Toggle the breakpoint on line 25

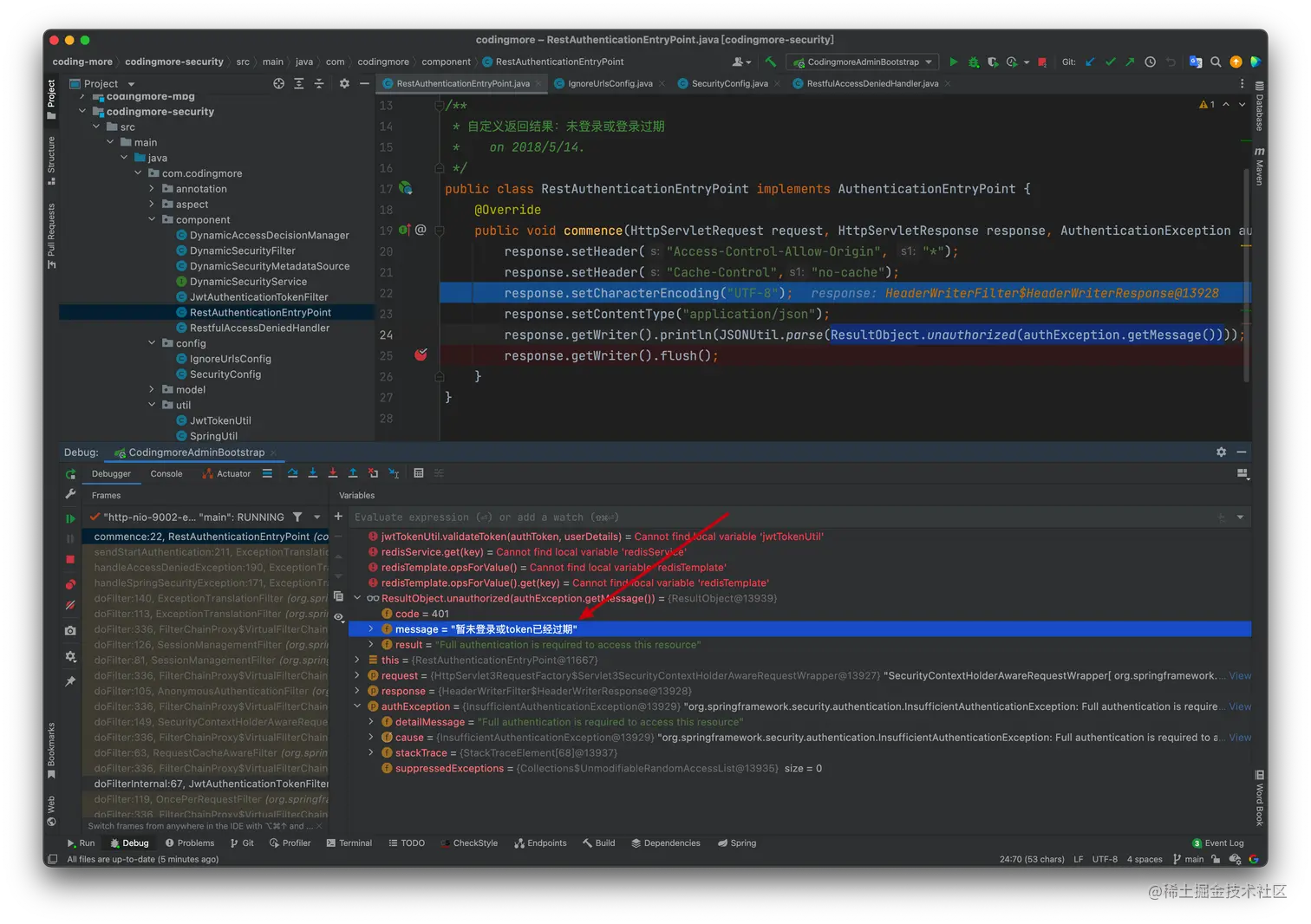coord(421,355)
